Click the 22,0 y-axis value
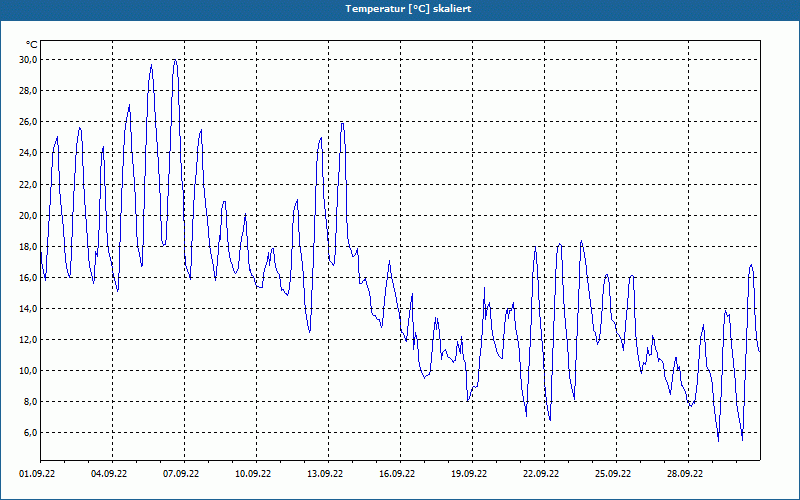This screenshot has width=800, height=500. coord(30,184)
